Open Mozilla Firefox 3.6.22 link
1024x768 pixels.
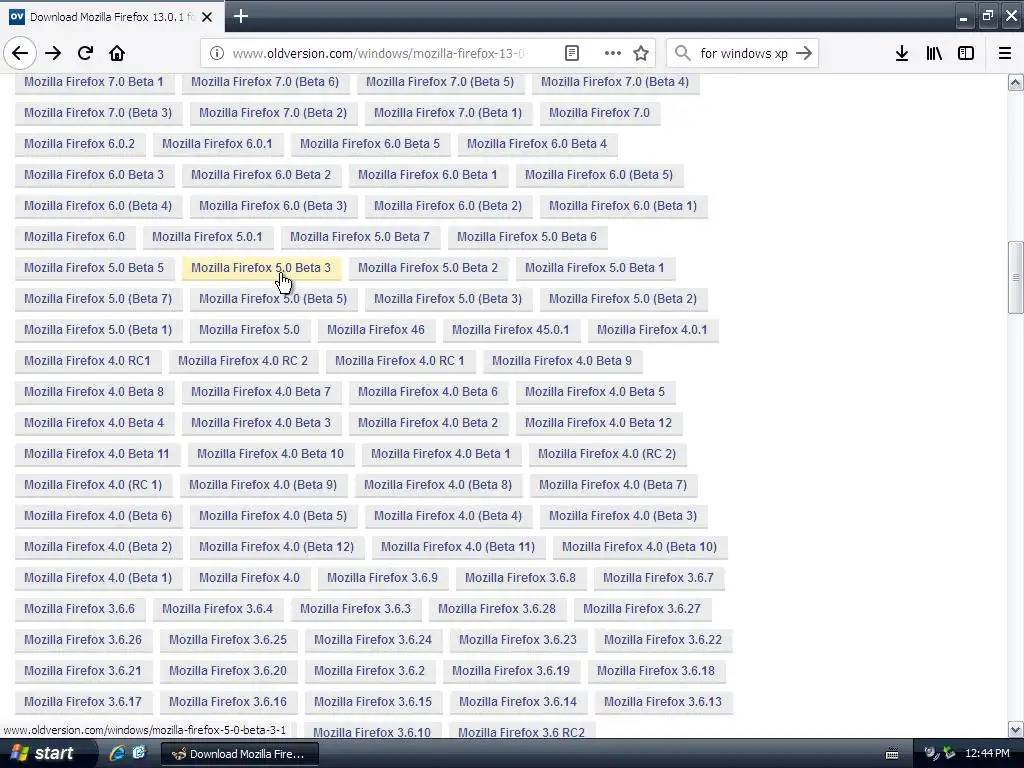click(x=663, y=640)
